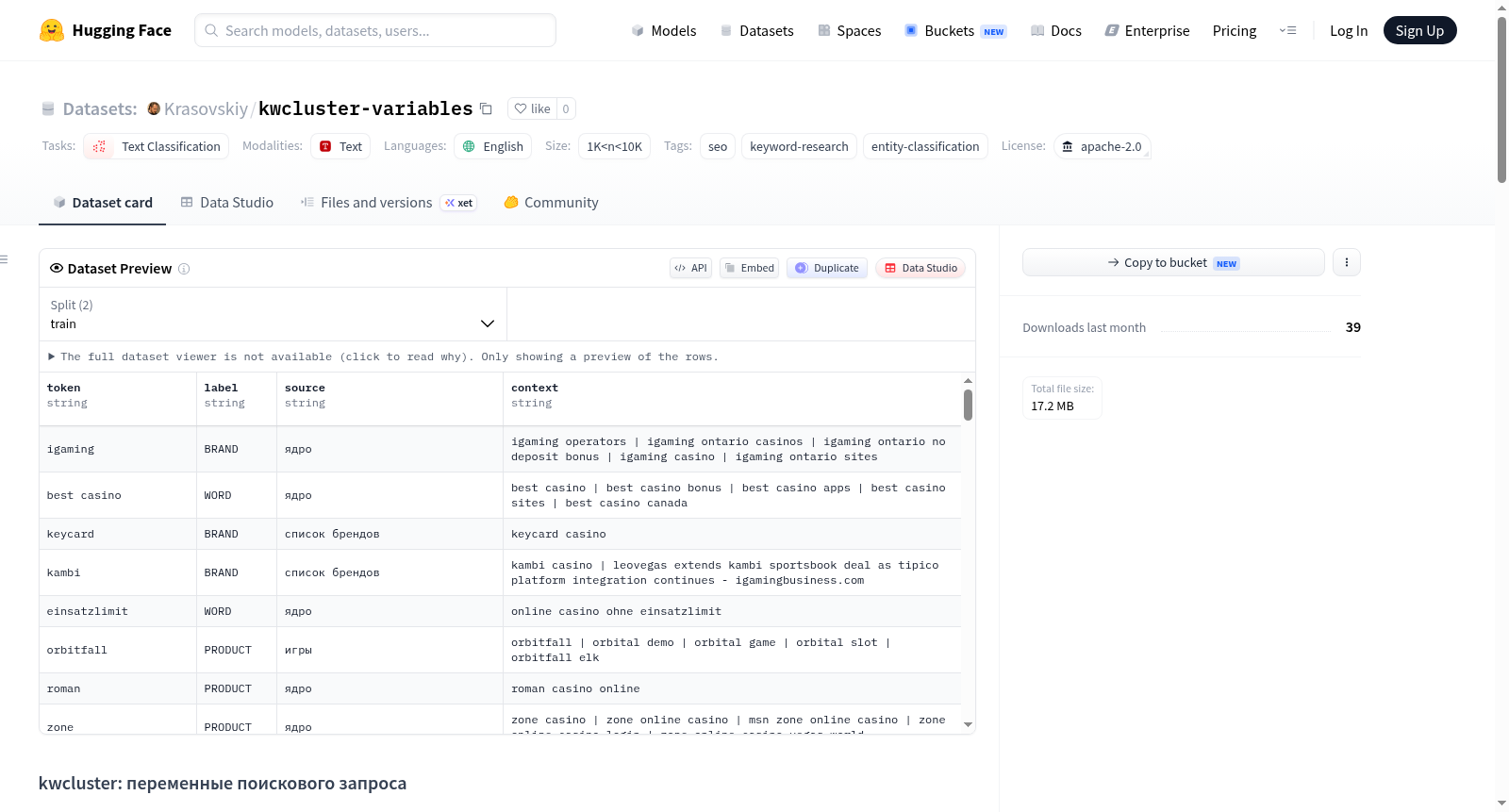Open the Models page
1509x812 pixels.
tap(664, 30)
